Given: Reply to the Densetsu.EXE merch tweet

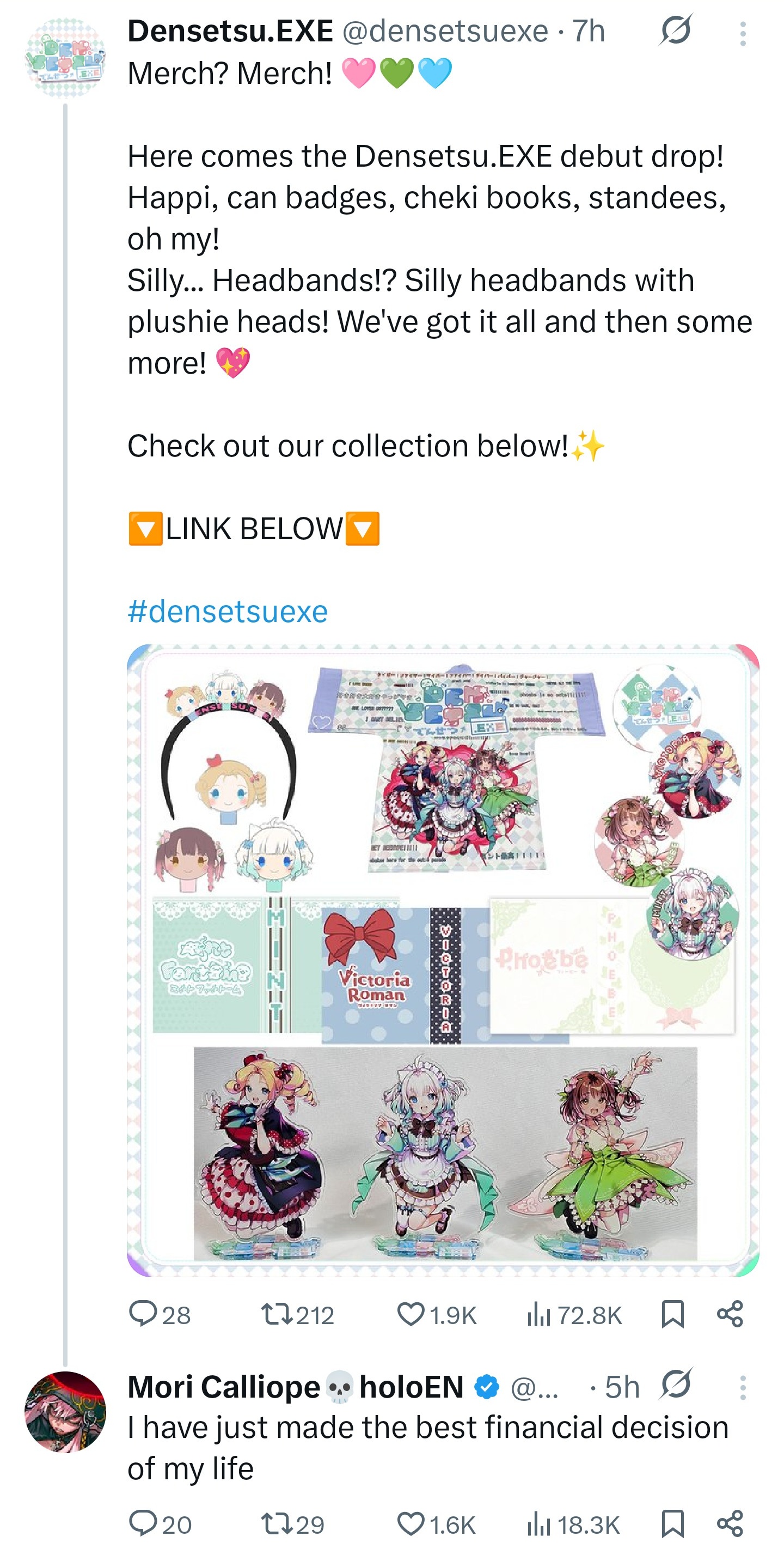Looking at the screenshot, I should point(160,1314).
